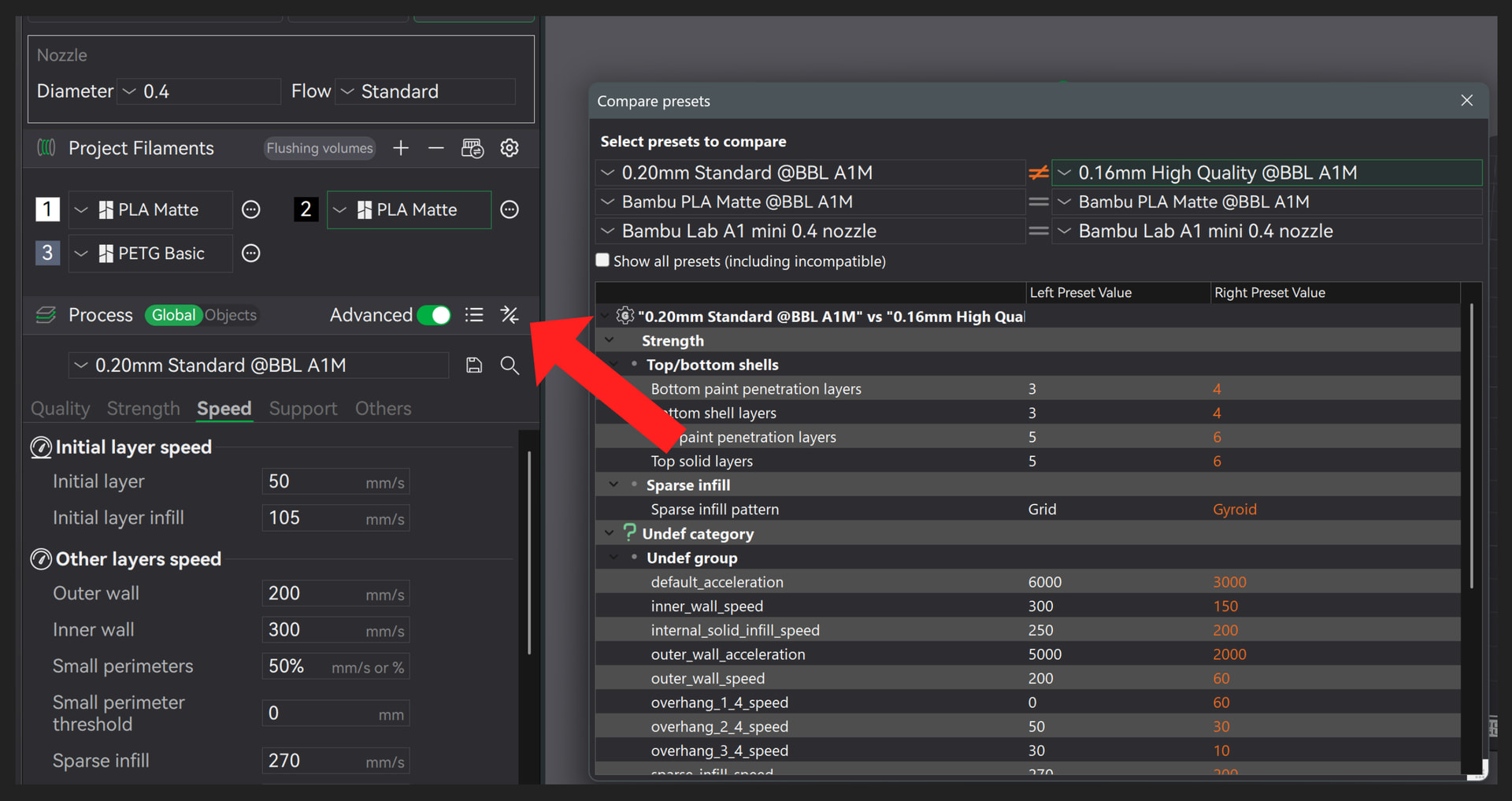This screenshot has width=1512, height=801.
Task: Search process settings with magnifier icon
Action: click(510, 365)
